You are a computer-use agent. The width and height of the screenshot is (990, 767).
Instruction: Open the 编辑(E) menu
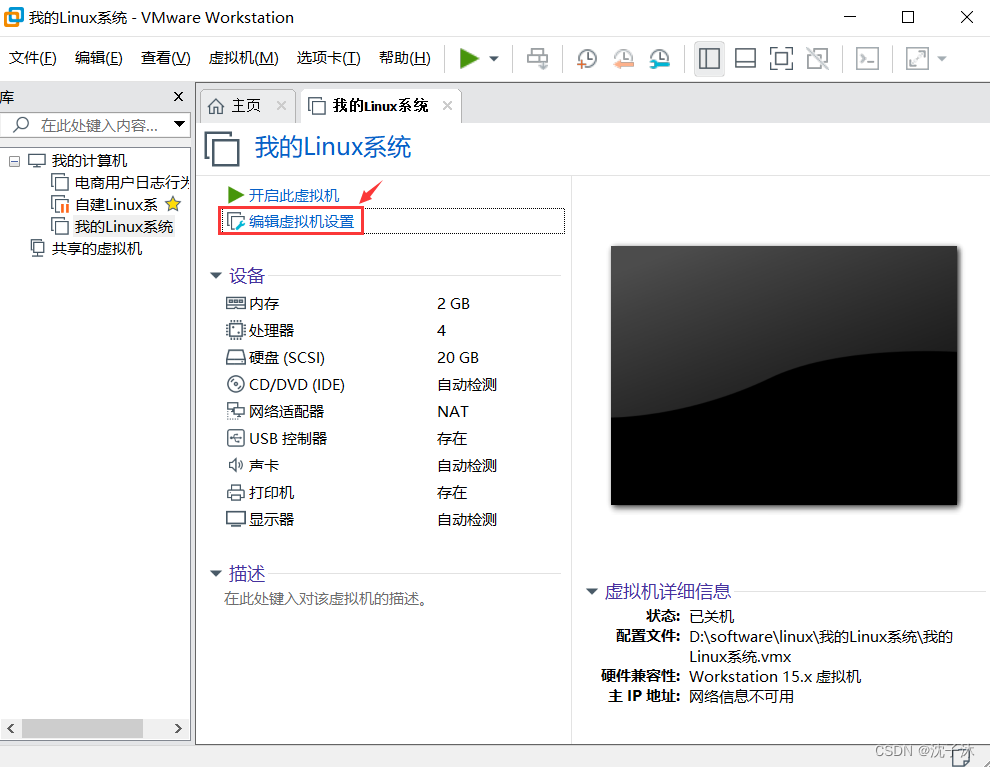pos(98,58)
